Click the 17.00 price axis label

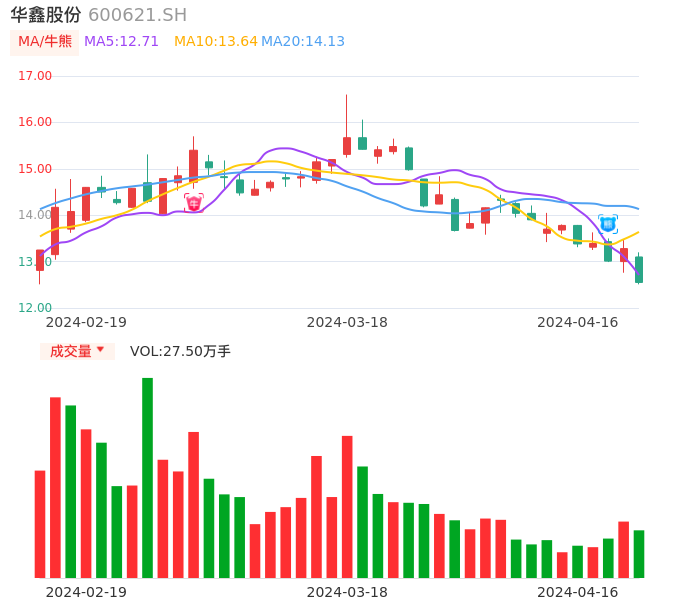click(x=35, y=76)
